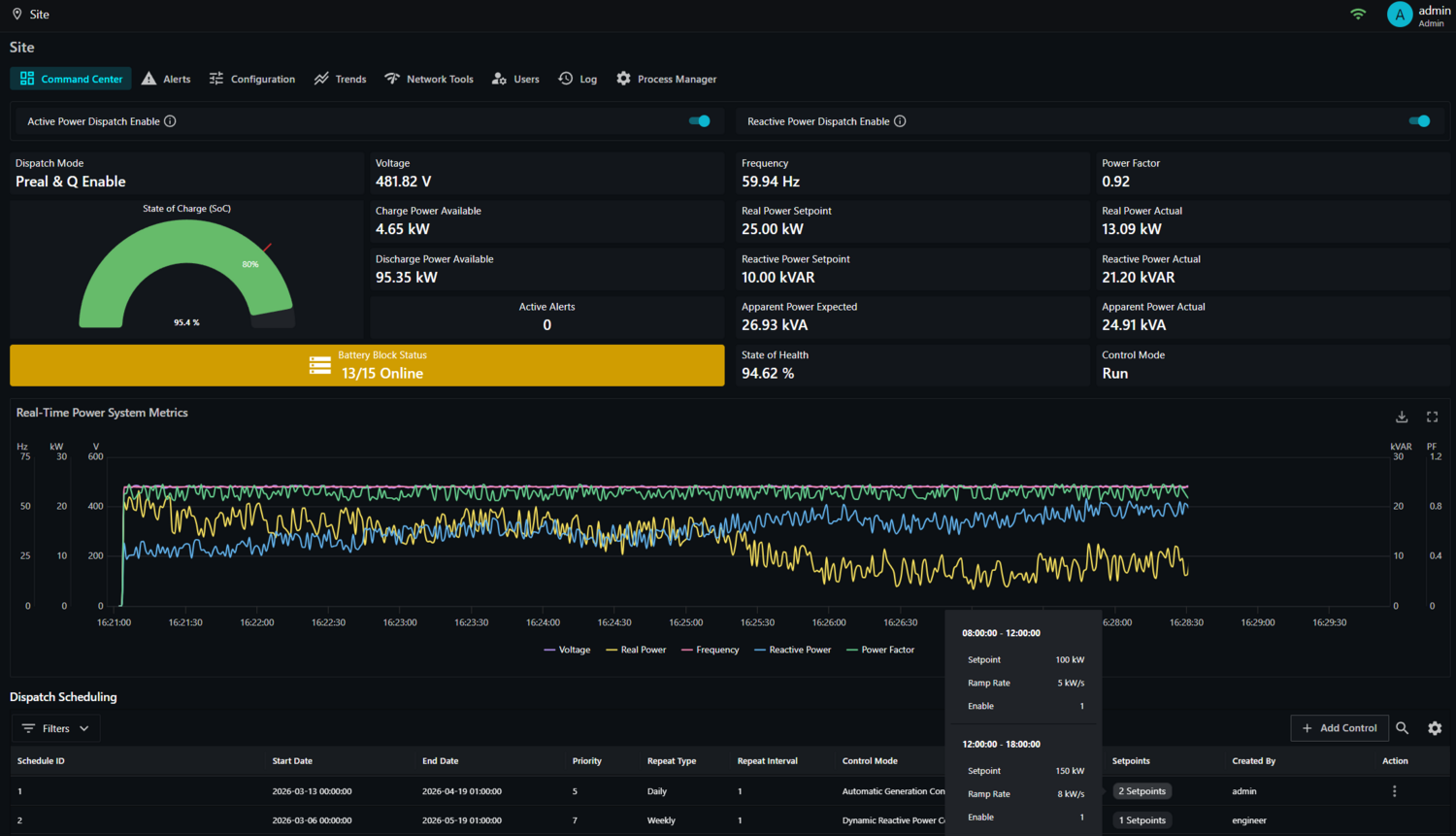Click the Site location pin icon
The width and height of the screenshot is (1456, 836).
point(17,15)
